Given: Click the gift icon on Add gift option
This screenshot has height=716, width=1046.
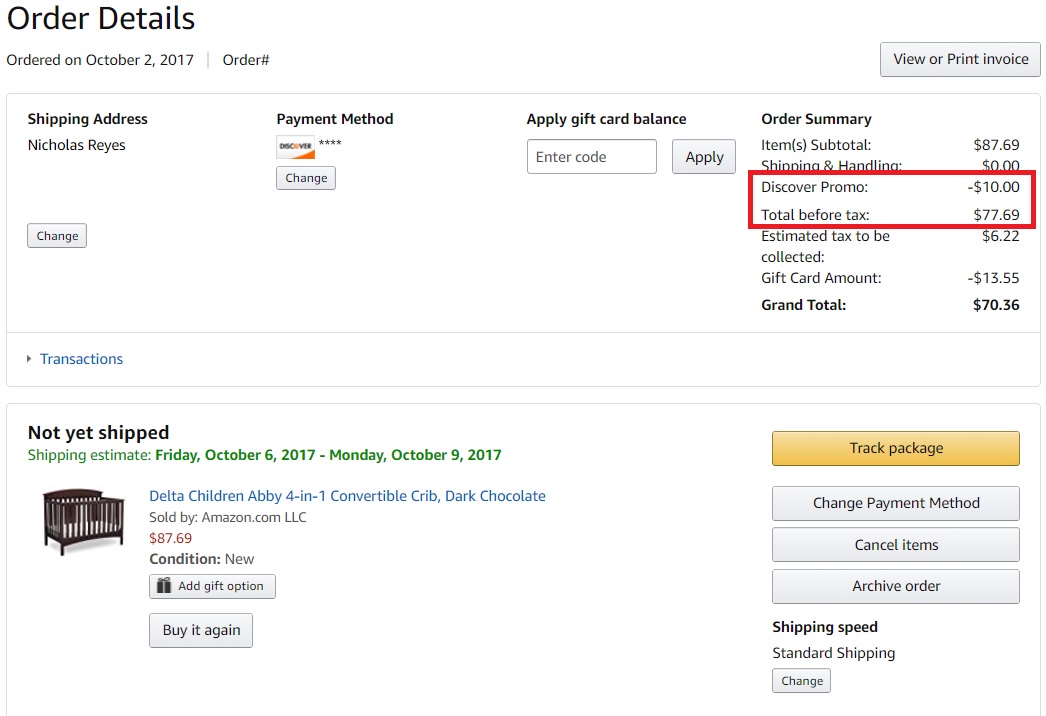Looking at the screenshot, I should point(164,585).
